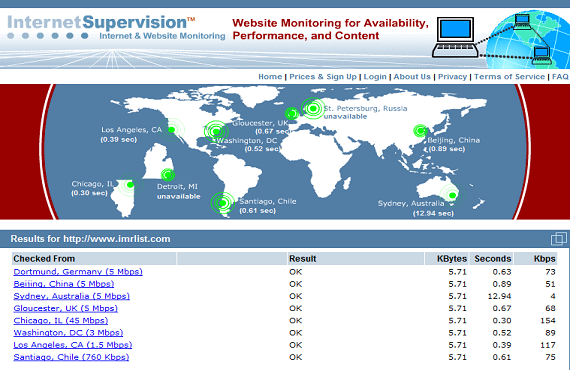Open Terms of Service link

coord(509,77)
